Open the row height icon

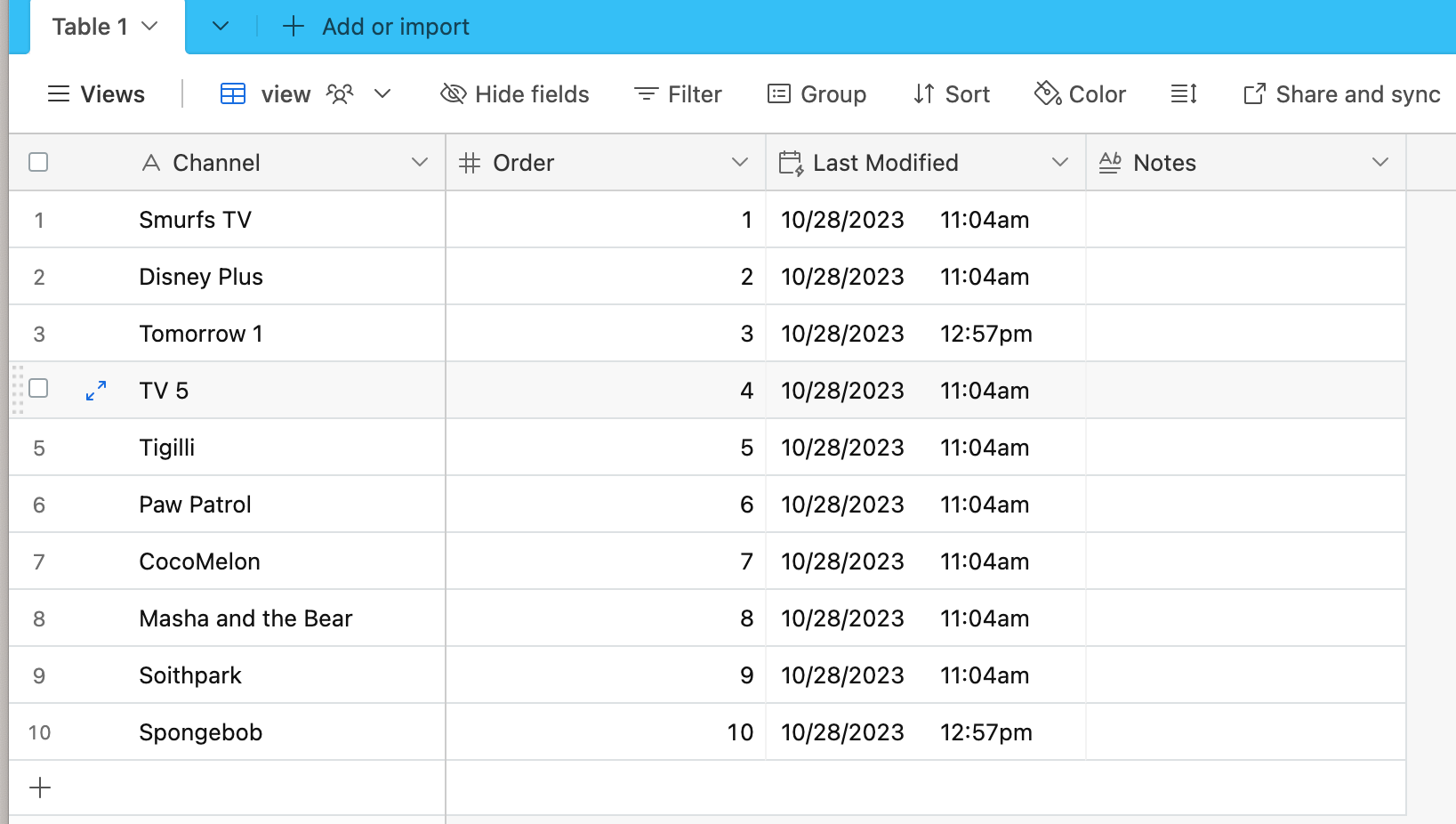click(x=1184, y=93)
